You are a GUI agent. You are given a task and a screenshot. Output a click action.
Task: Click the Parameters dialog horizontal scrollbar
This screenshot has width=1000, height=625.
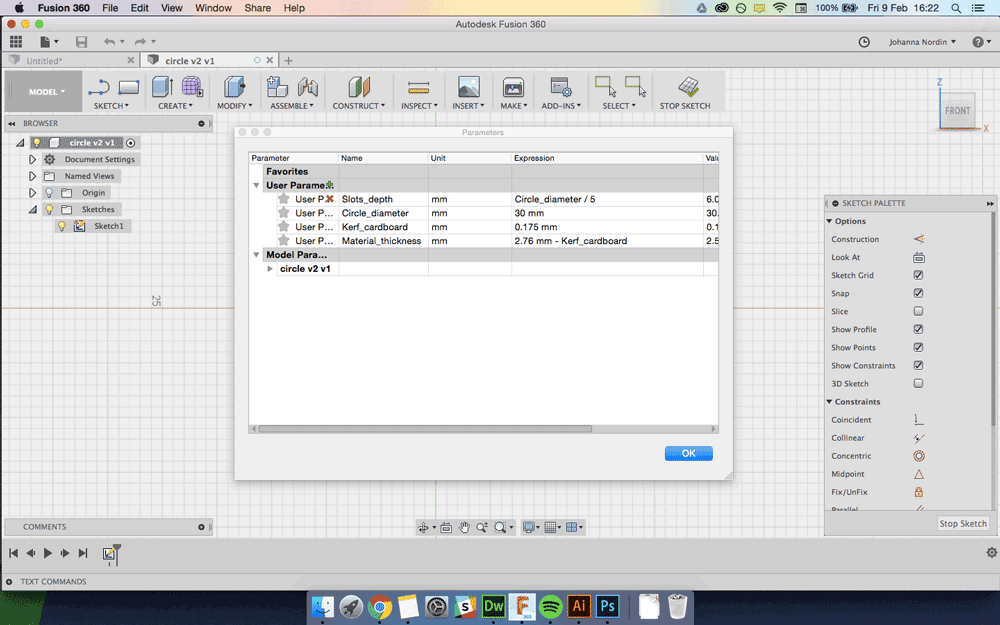click(x=424, y=429)
